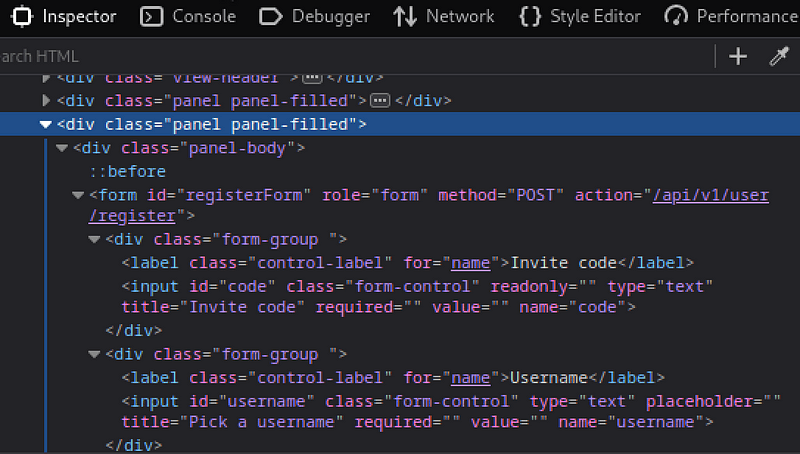Expand the view-header div node
The image size is (800, 454).
45,77
